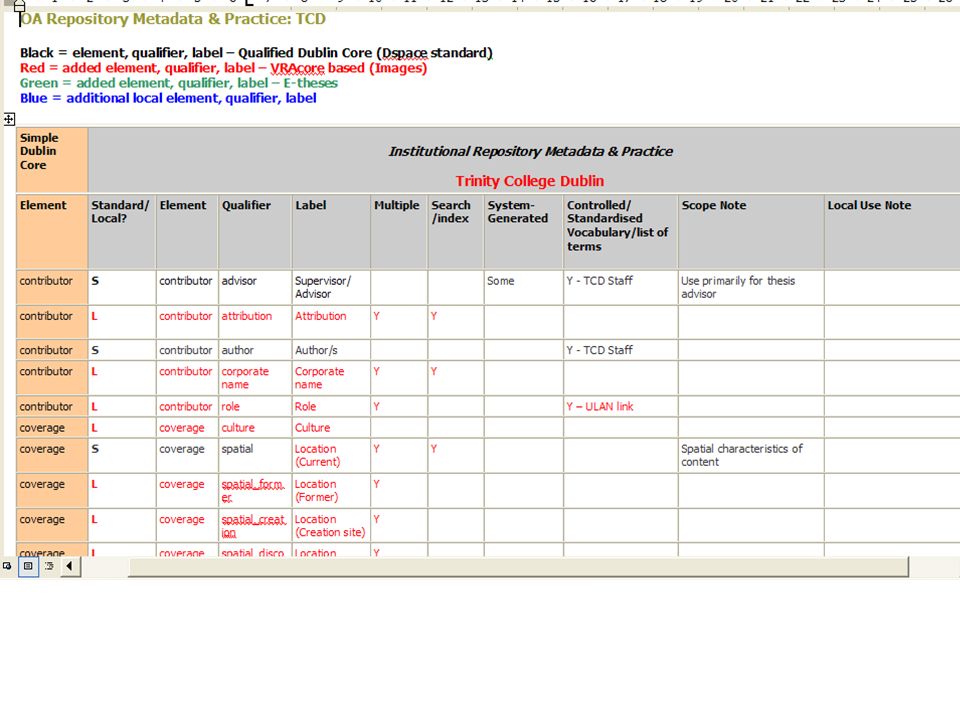The image size is (960, 720).
Task: Click the red legend line about VRAcore images
Action: click(x=223, y=68)
